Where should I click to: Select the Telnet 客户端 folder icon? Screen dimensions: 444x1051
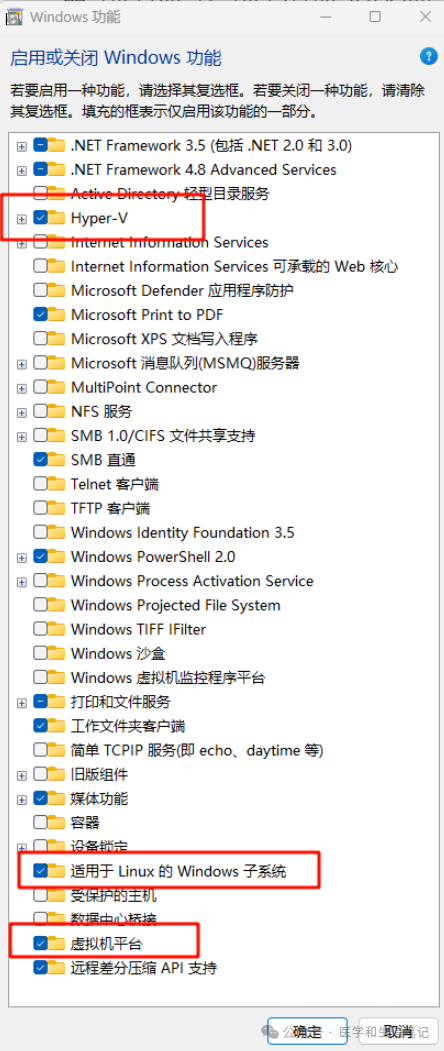pos(56,484)
